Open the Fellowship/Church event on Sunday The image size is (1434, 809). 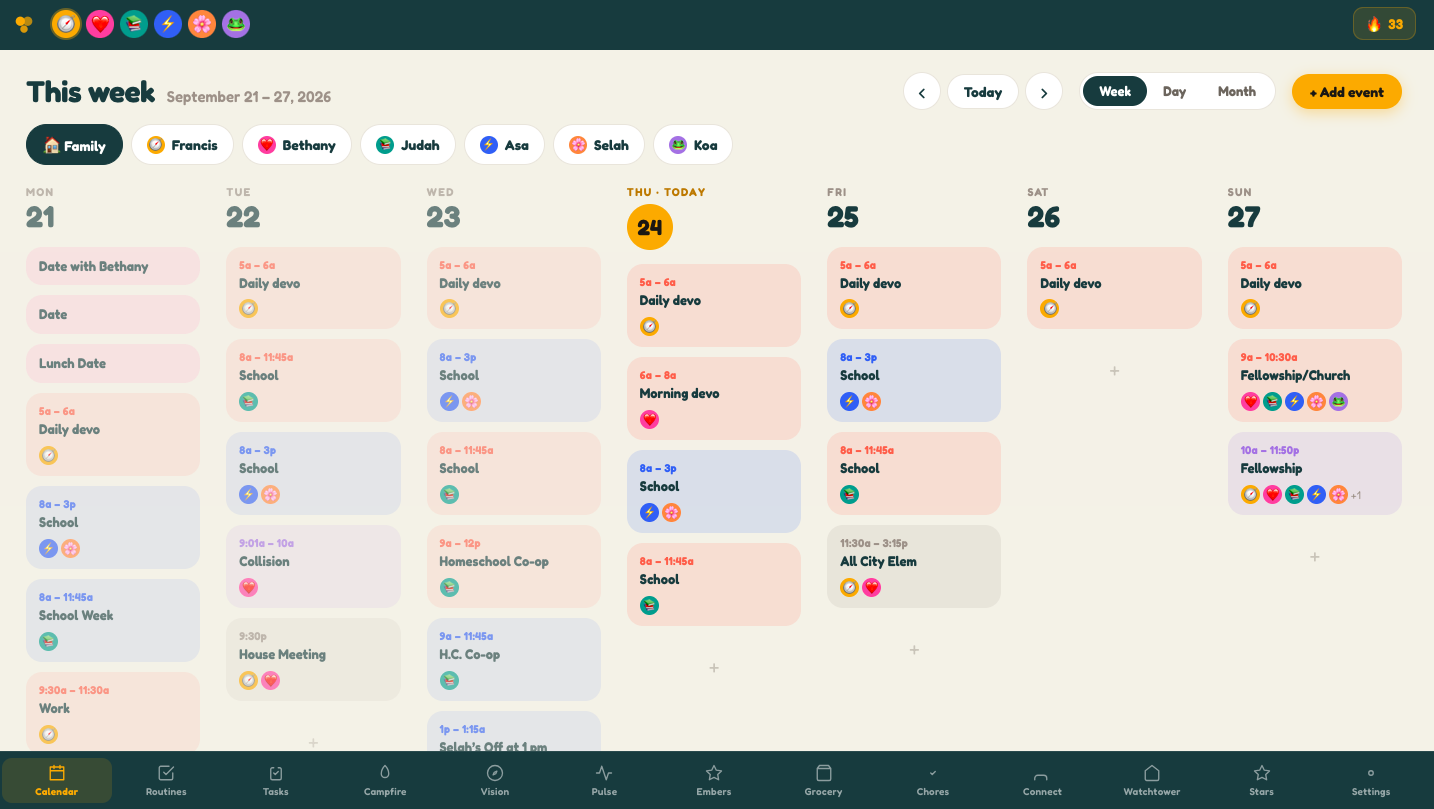pos(1315,380)
